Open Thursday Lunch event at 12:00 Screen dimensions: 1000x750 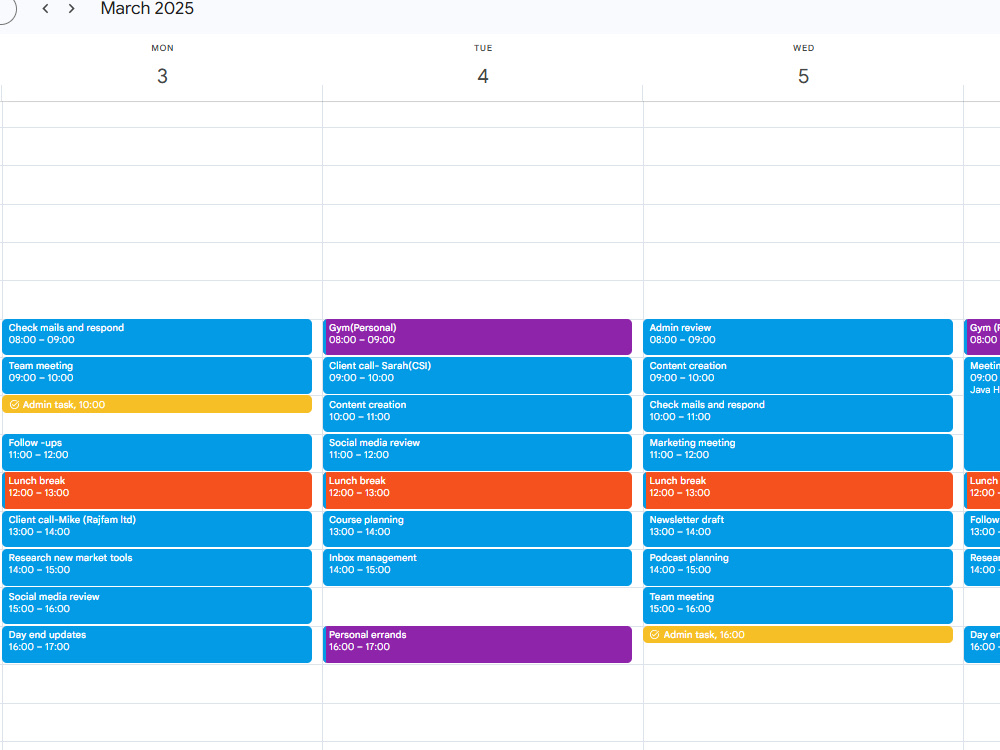pos(982,490)
